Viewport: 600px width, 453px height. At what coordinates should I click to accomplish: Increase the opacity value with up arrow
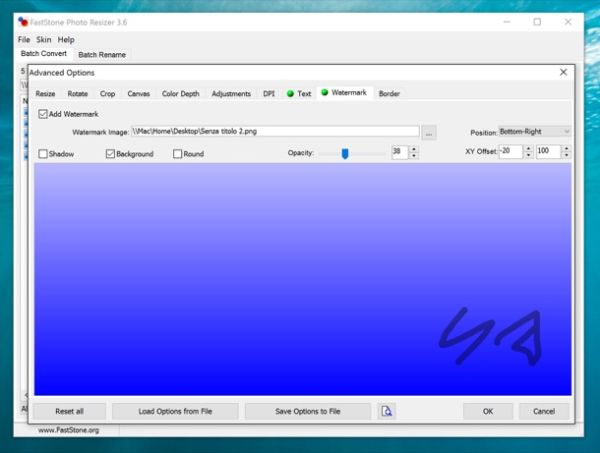pos(414,149)
